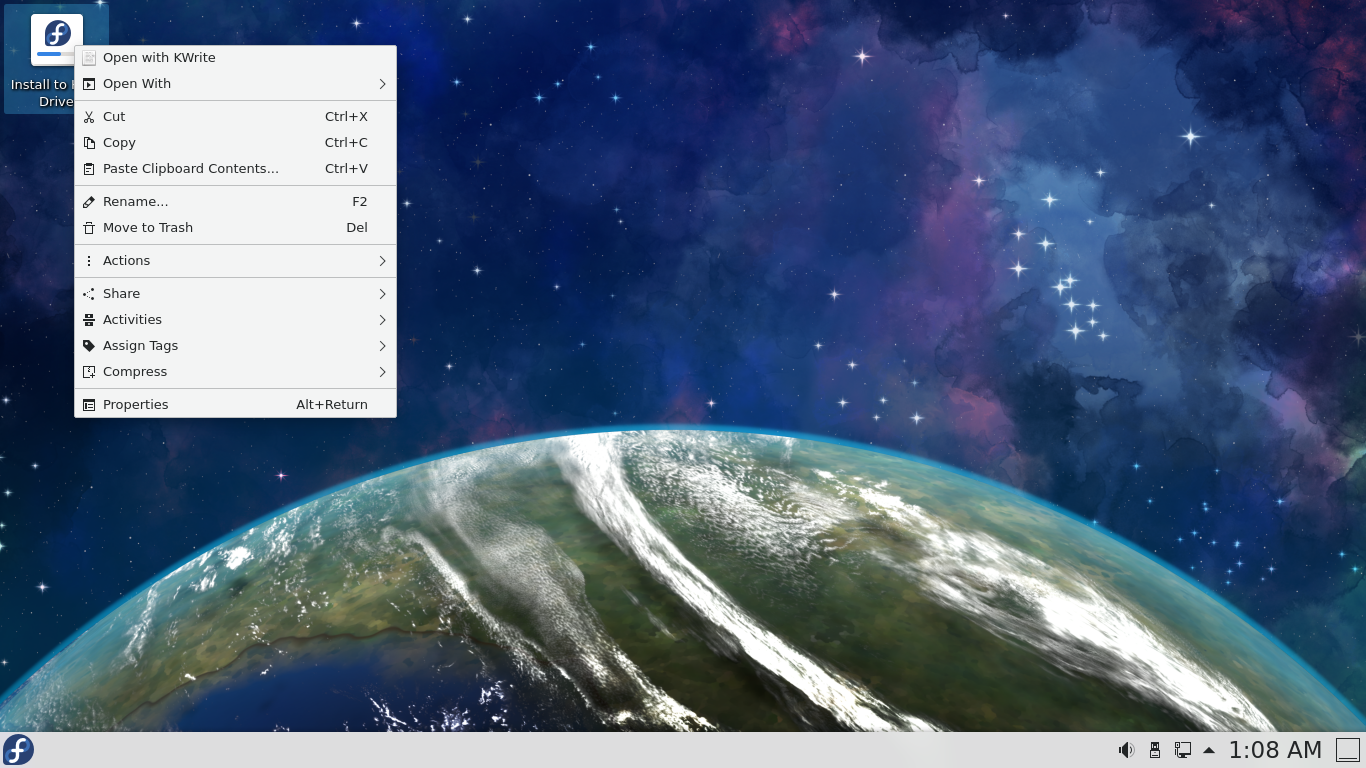Select Copy from the context menu
The width and height of the screenshot is (1366, 768).
235,143
